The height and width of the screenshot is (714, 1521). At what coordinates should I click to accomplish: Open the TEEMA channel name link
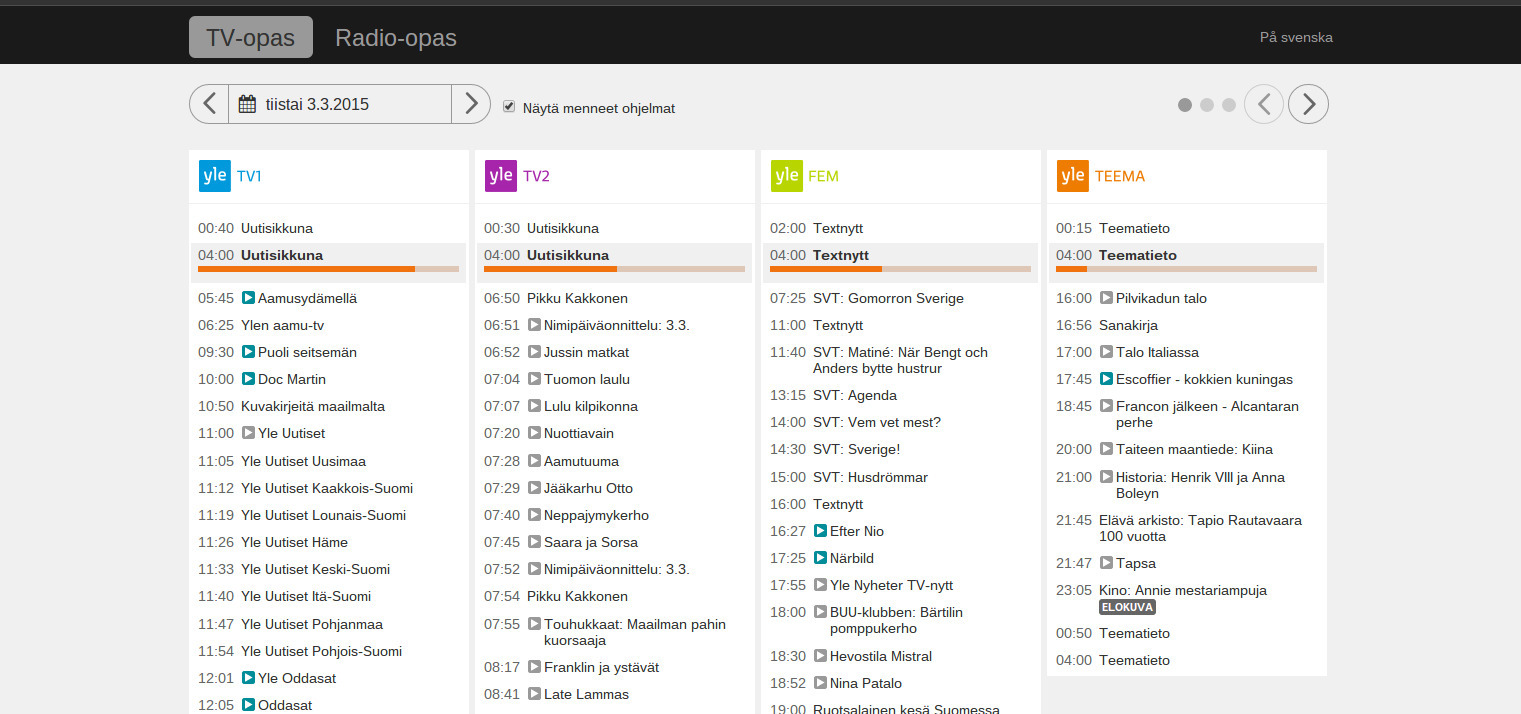click(1120, 176)
